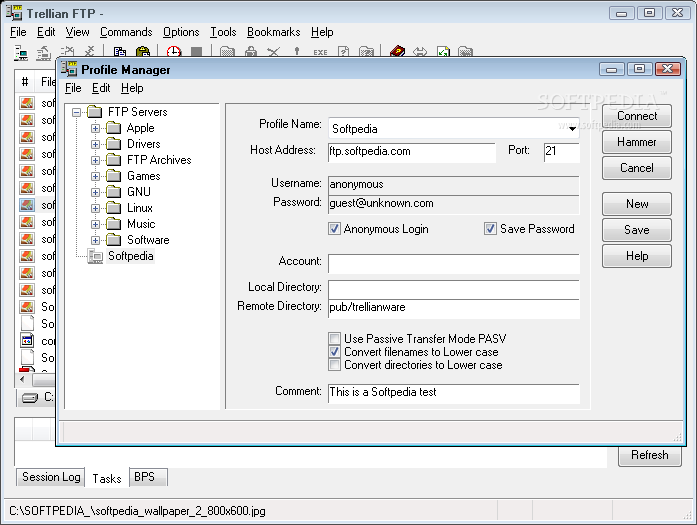
Task: Click the green-arrow refresh toolbar icon
Action: [x=443, y=52]
